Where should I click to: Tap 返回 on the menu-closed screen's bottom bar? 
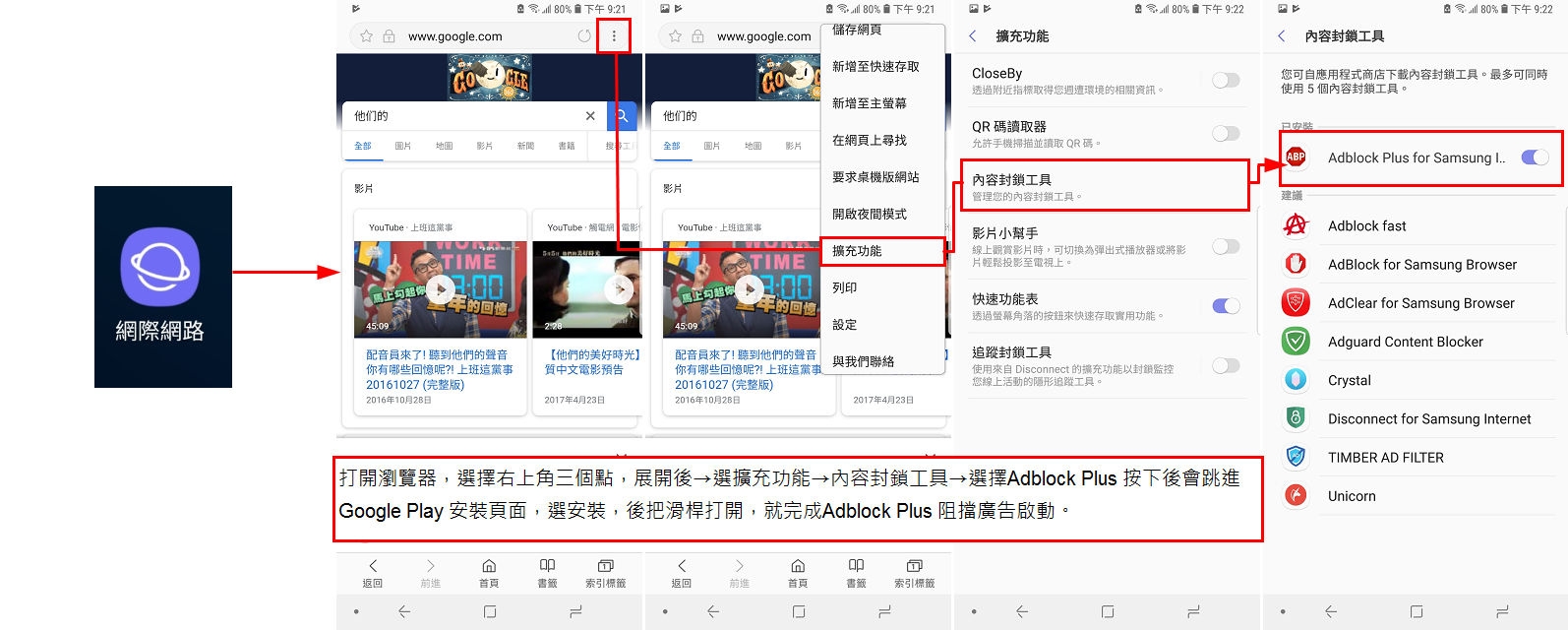click(373, 573)
